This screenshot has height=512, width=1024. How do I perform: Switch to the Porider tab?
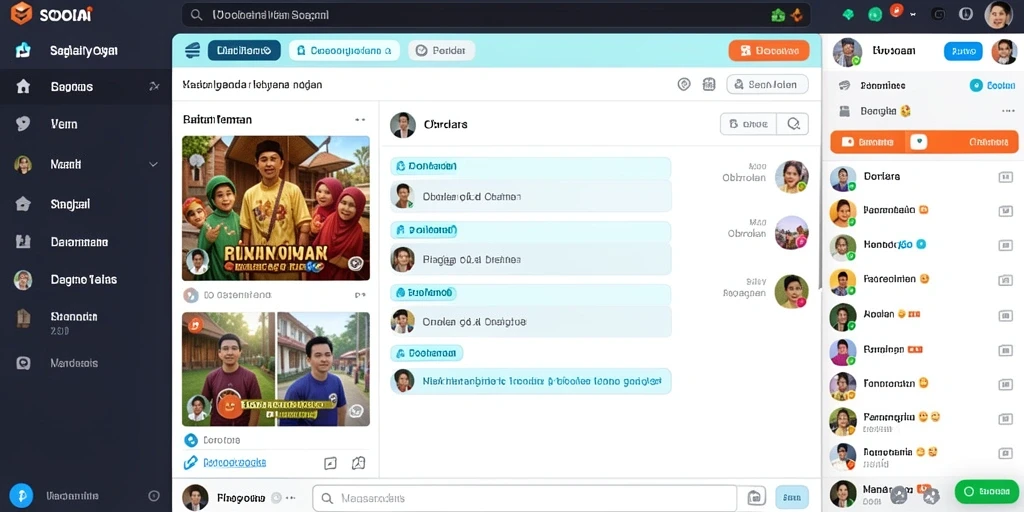(x=441, y=50)
